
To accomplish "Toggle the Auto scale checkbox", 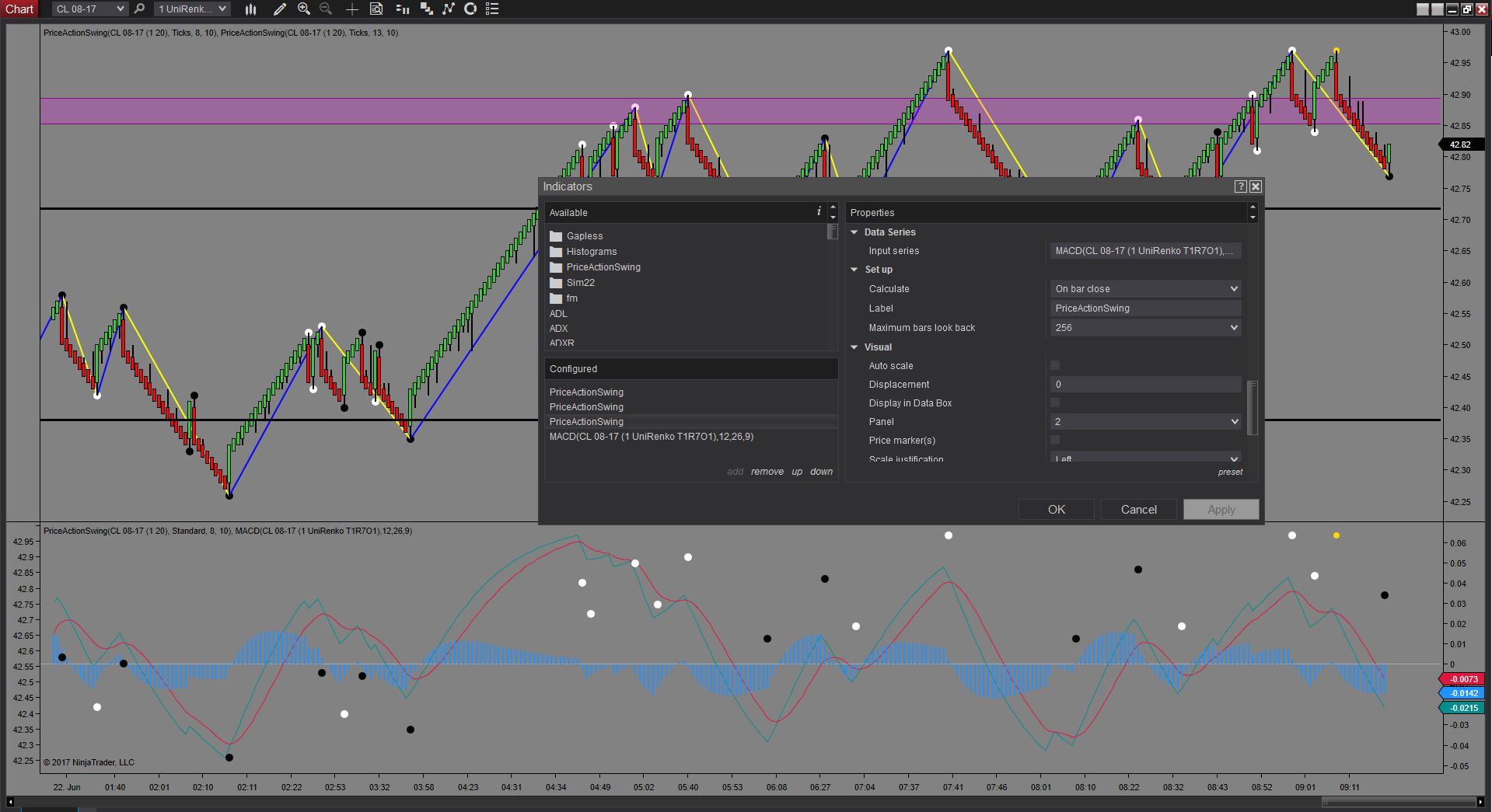I will tap(1055, 365).
